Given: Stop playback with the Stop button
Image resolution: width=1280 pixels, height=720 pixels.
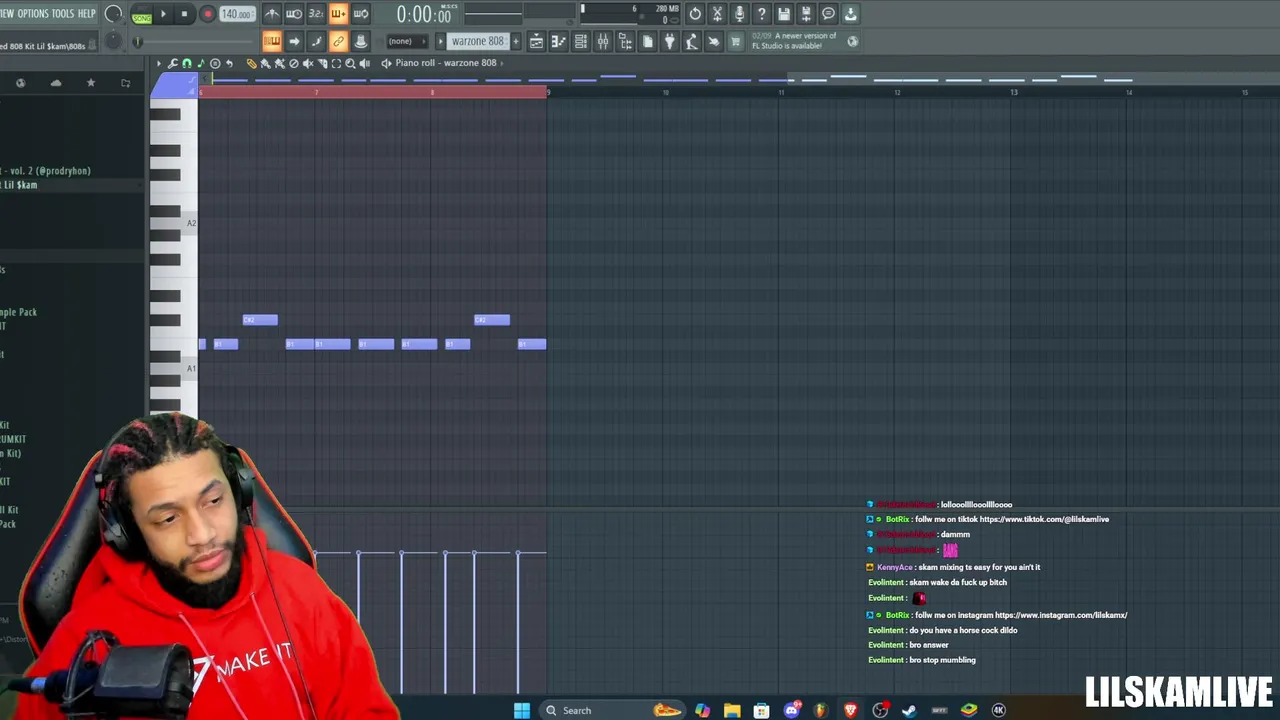Looking at the screenshot, I should [185, 14].
